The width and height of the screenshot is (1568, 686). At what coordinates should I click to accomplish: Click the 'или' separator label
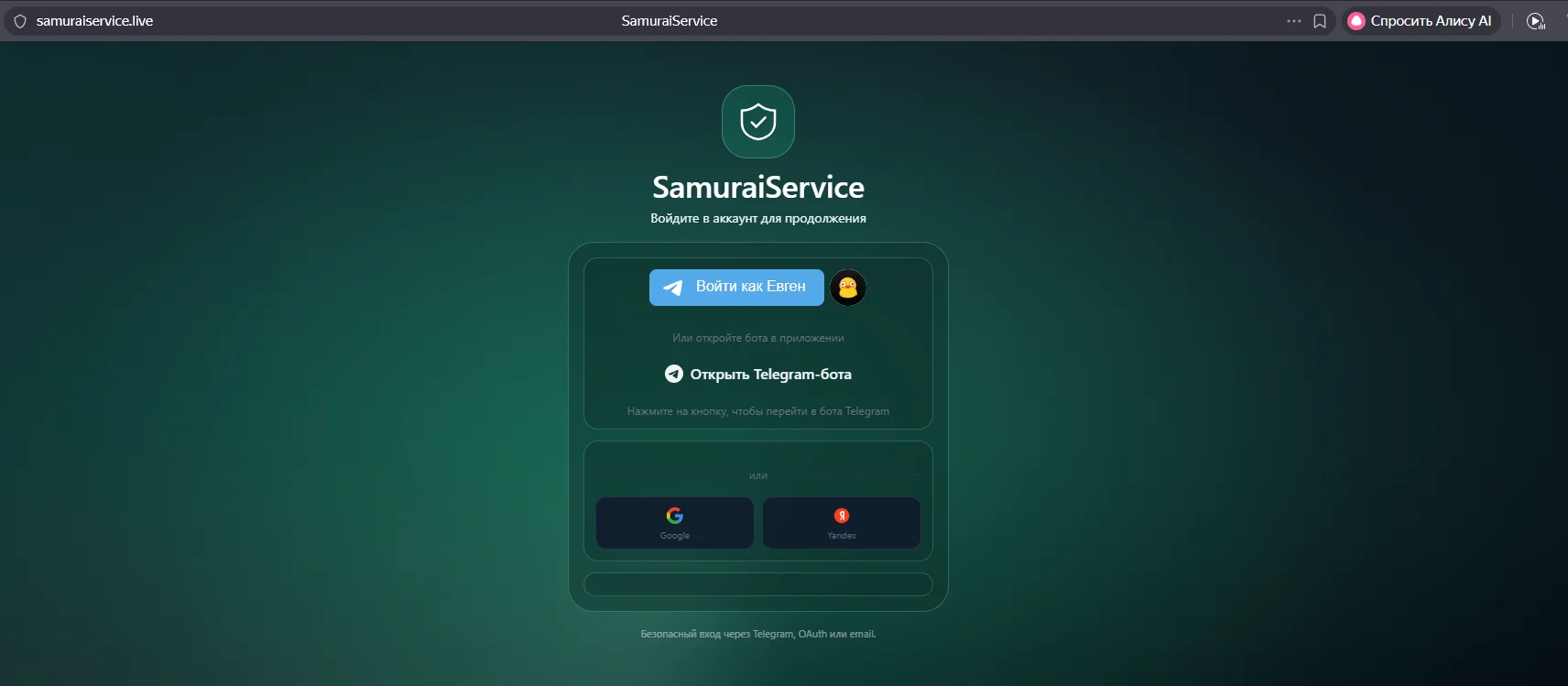[x=758, y=475]
